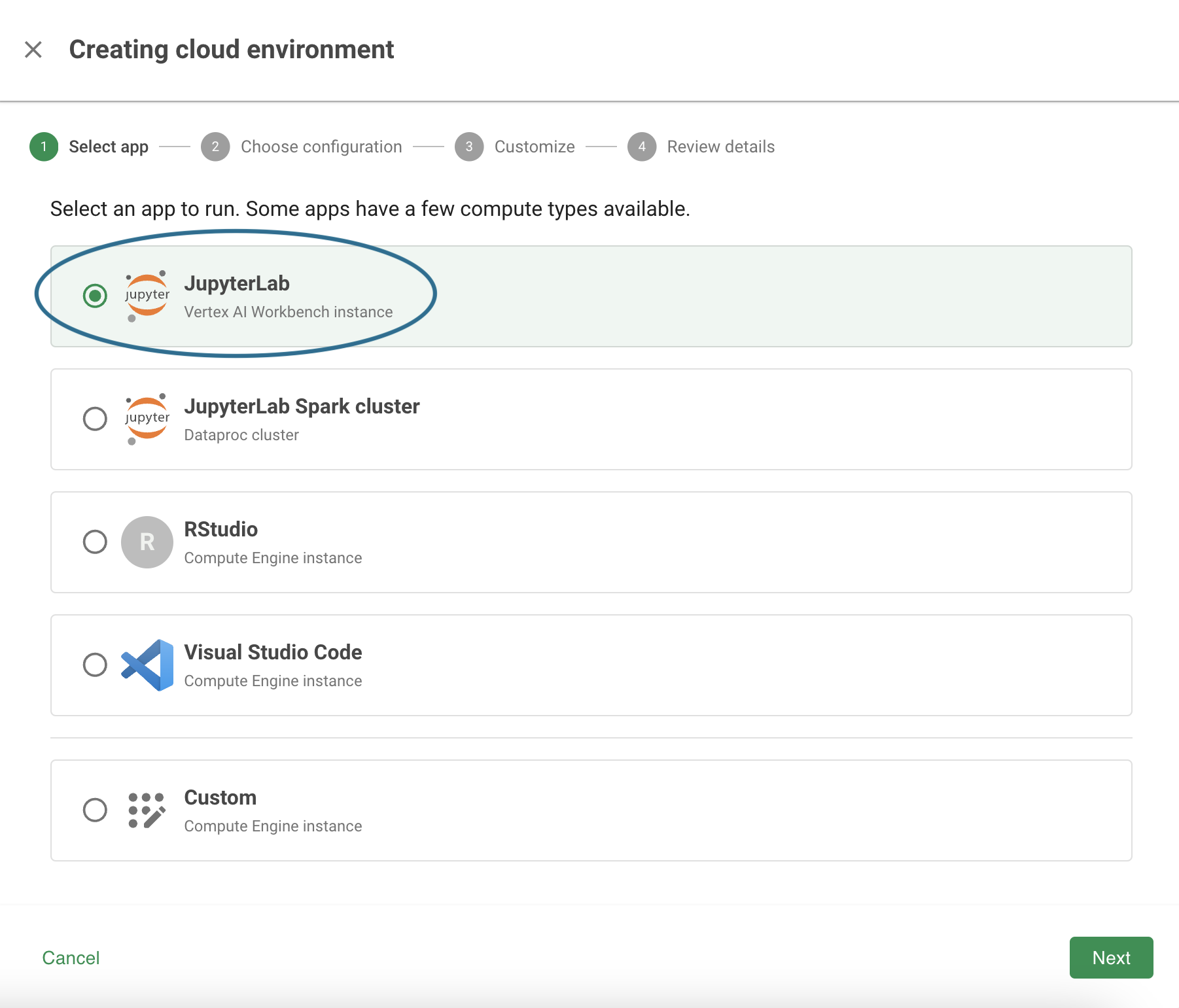Select the Custom radio button
Screen dimensions: 1179x1008
[x=96, y=810]
